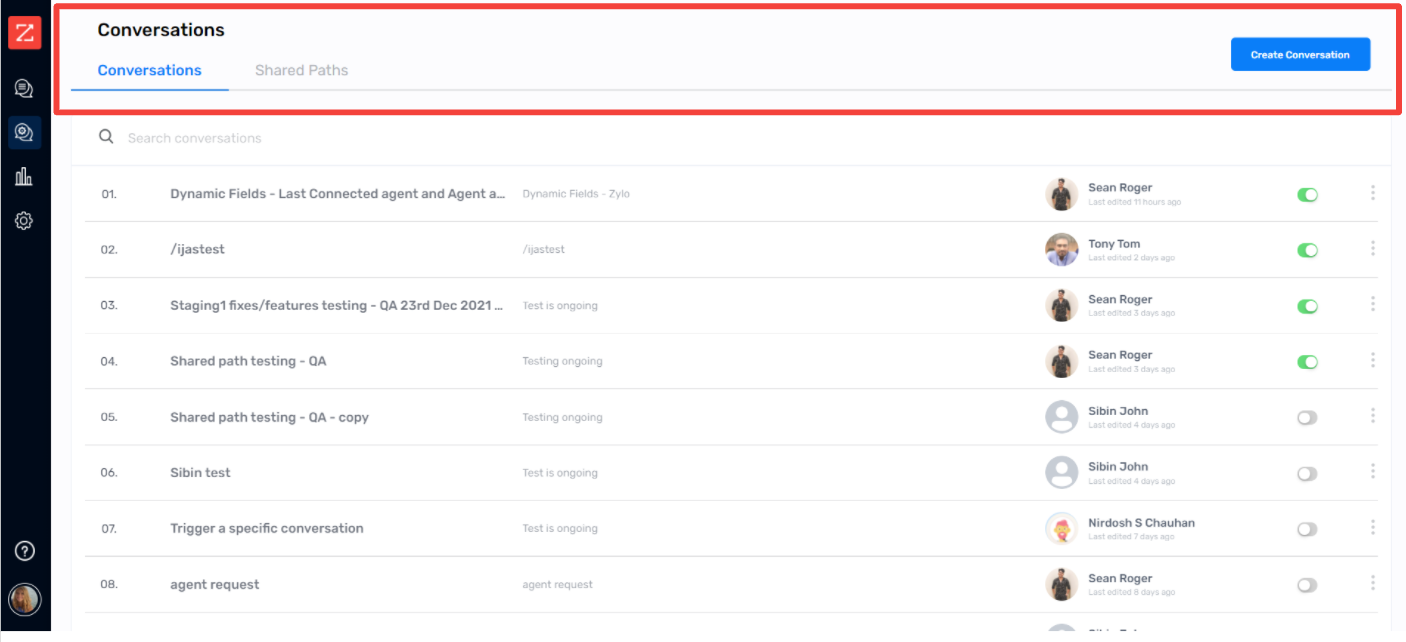Screen dimensions: 1406x642
Task: Turn off the Shared path testing - QA toggle
Action: click(x=1307, y=362)
